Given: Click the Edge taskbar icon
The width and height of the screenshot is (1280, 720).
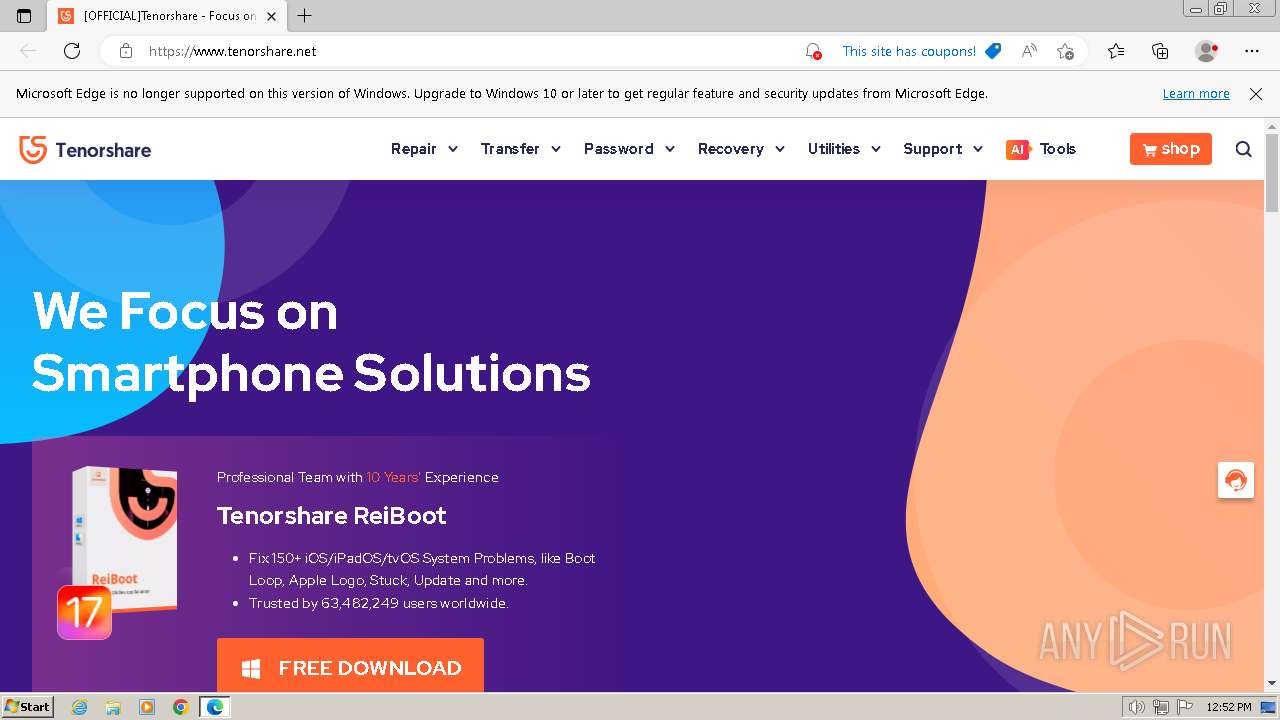Looking at the screenshot, I should [215, 707].
